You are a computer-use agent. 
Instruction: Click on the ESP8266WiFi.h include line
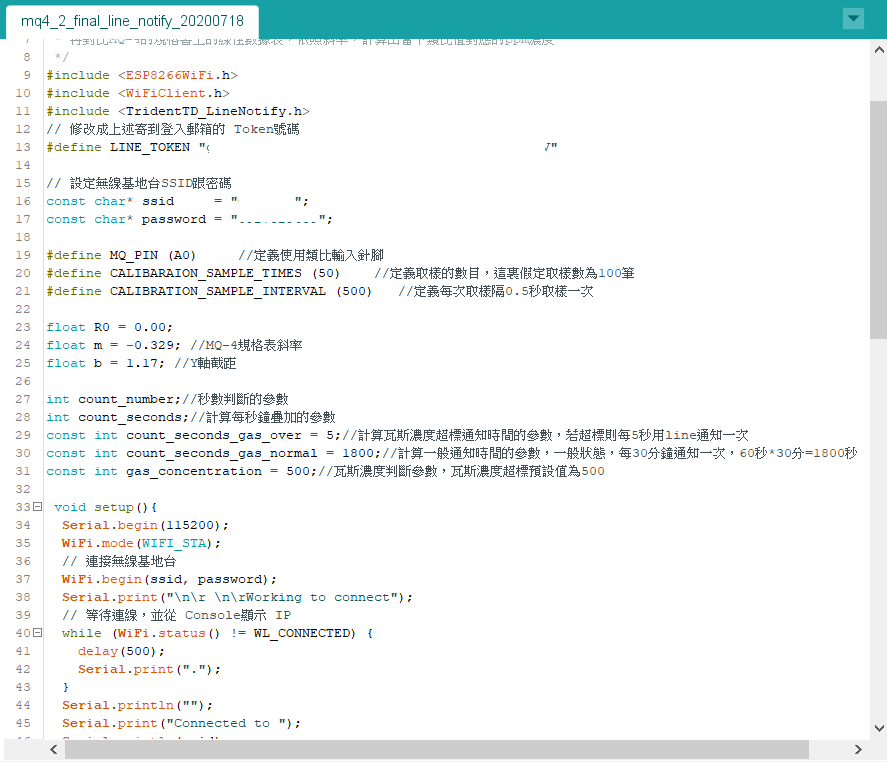click(142, 75)
